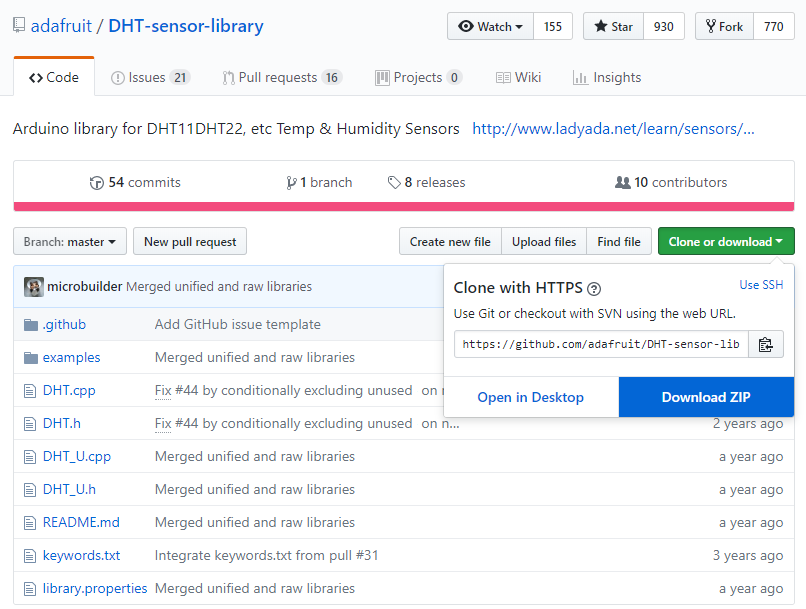Image resolution: width=806 pixels, height=609 pixels.
Task: Open the Branch: master dropdown
Action: pyautogui.click(x=70, y=242)
